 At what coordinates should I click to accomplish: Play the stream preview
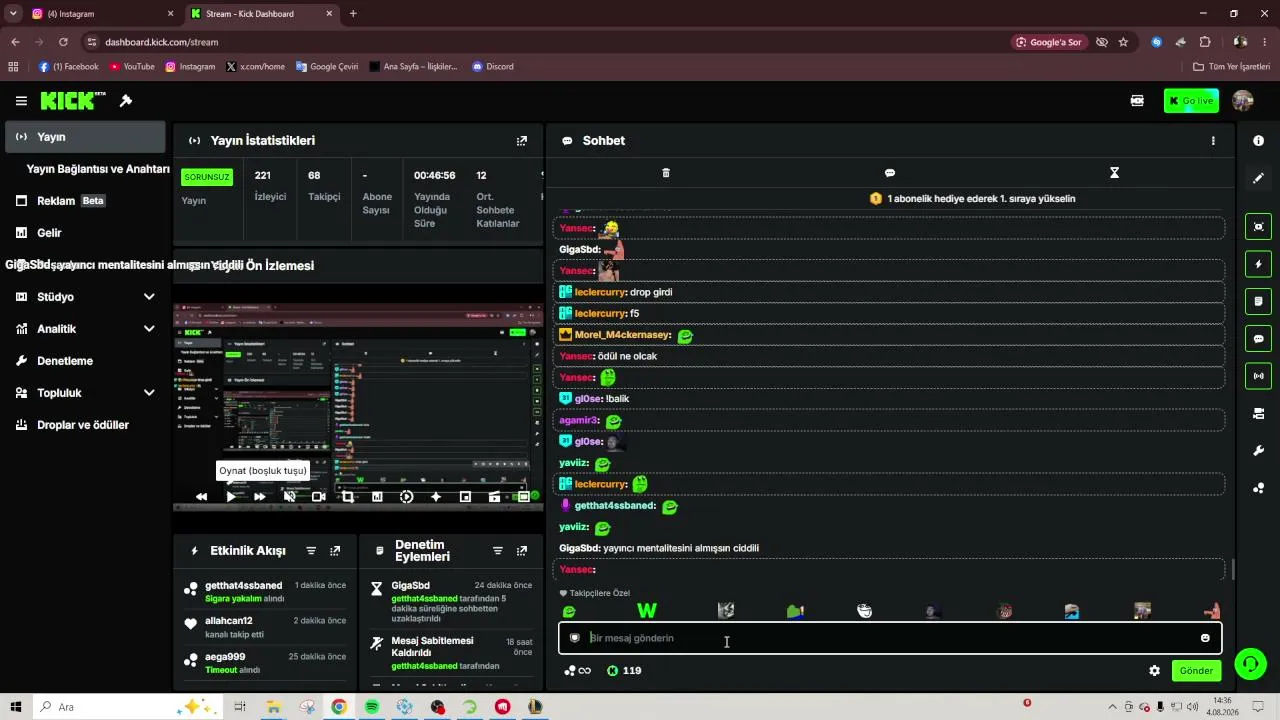[231, 496]
